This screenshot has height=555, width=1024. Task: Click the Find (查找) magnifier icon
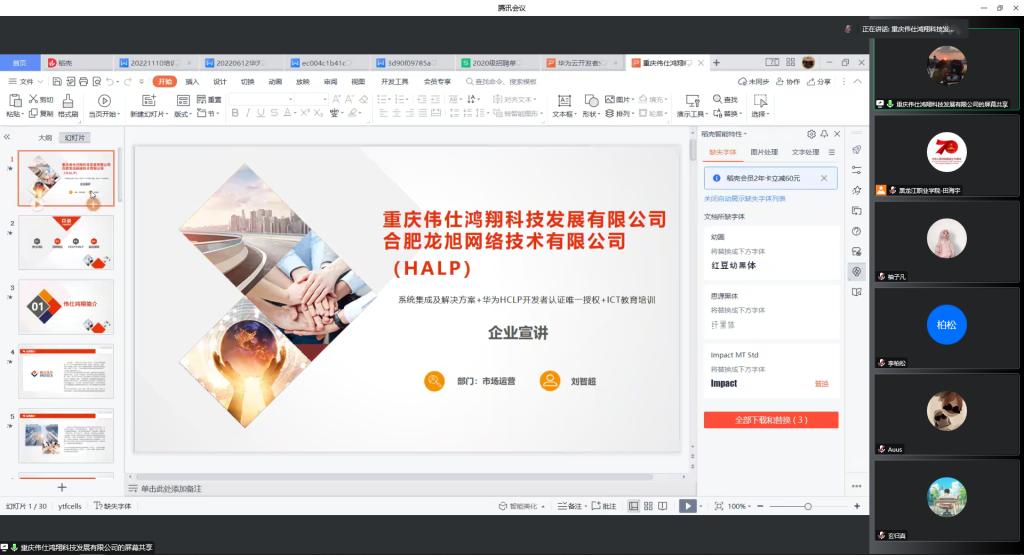click(717, 100)
